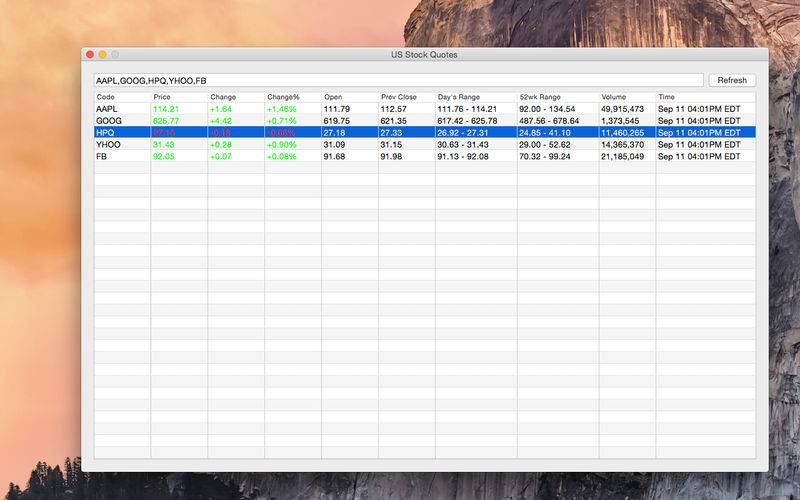Click AAPL day's range 111.76 - 114.21
Viewport: 800px width, 500px height.
[467, 109]
